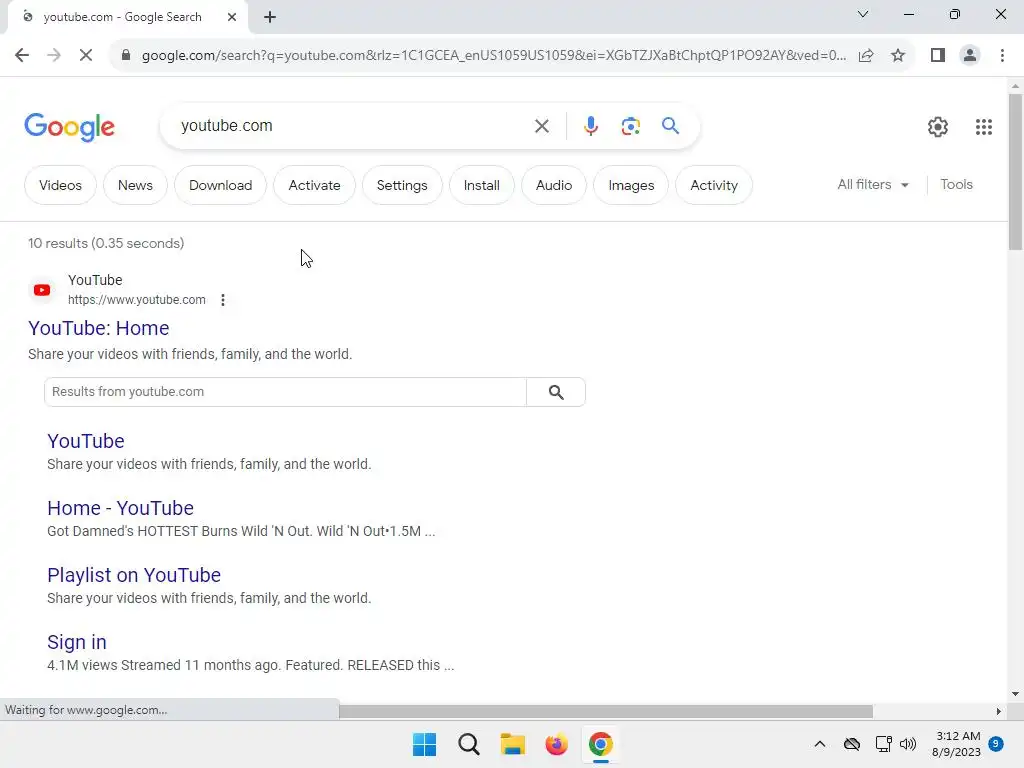The image size is (1024, 768).
Task: Launch Firefox from taskbar
Action: point(556,744)
